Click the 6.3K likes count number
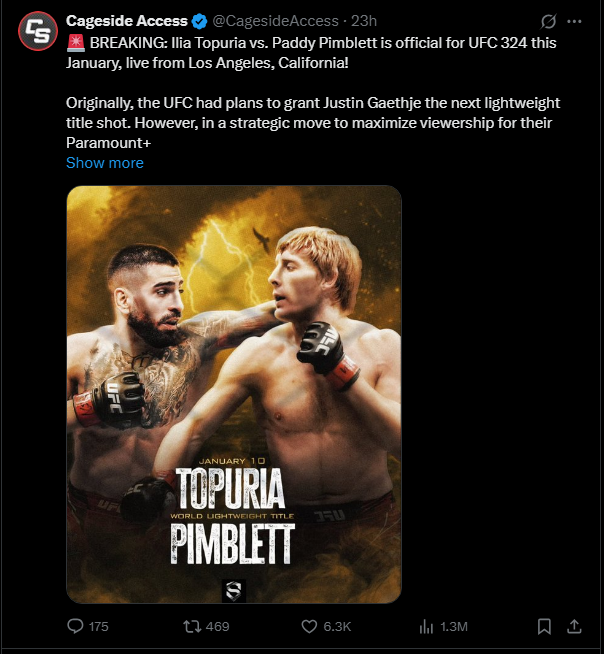 tap(339, 626)
